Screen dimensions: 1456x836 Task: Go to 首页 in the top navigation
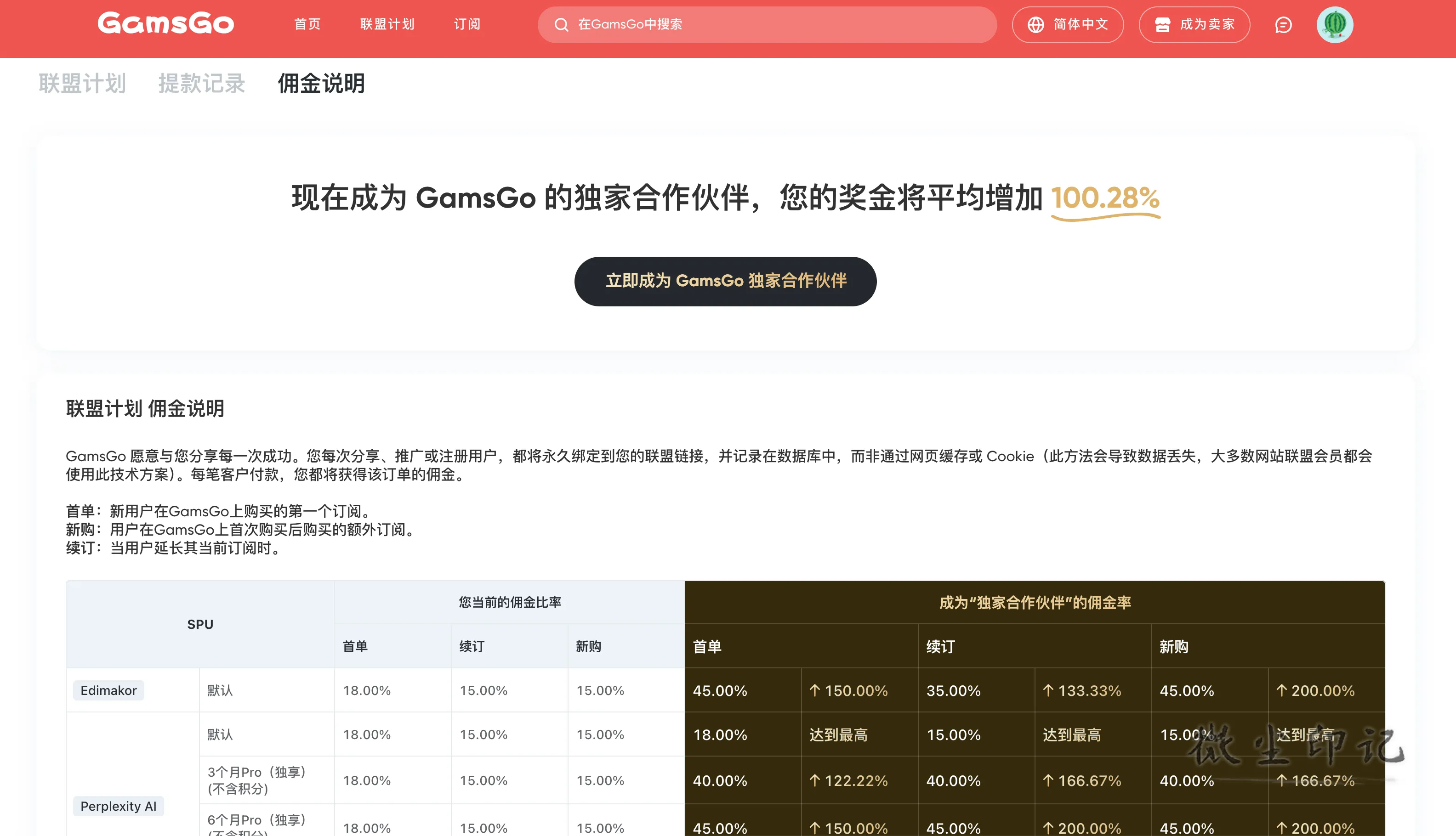tap(308, 24)
